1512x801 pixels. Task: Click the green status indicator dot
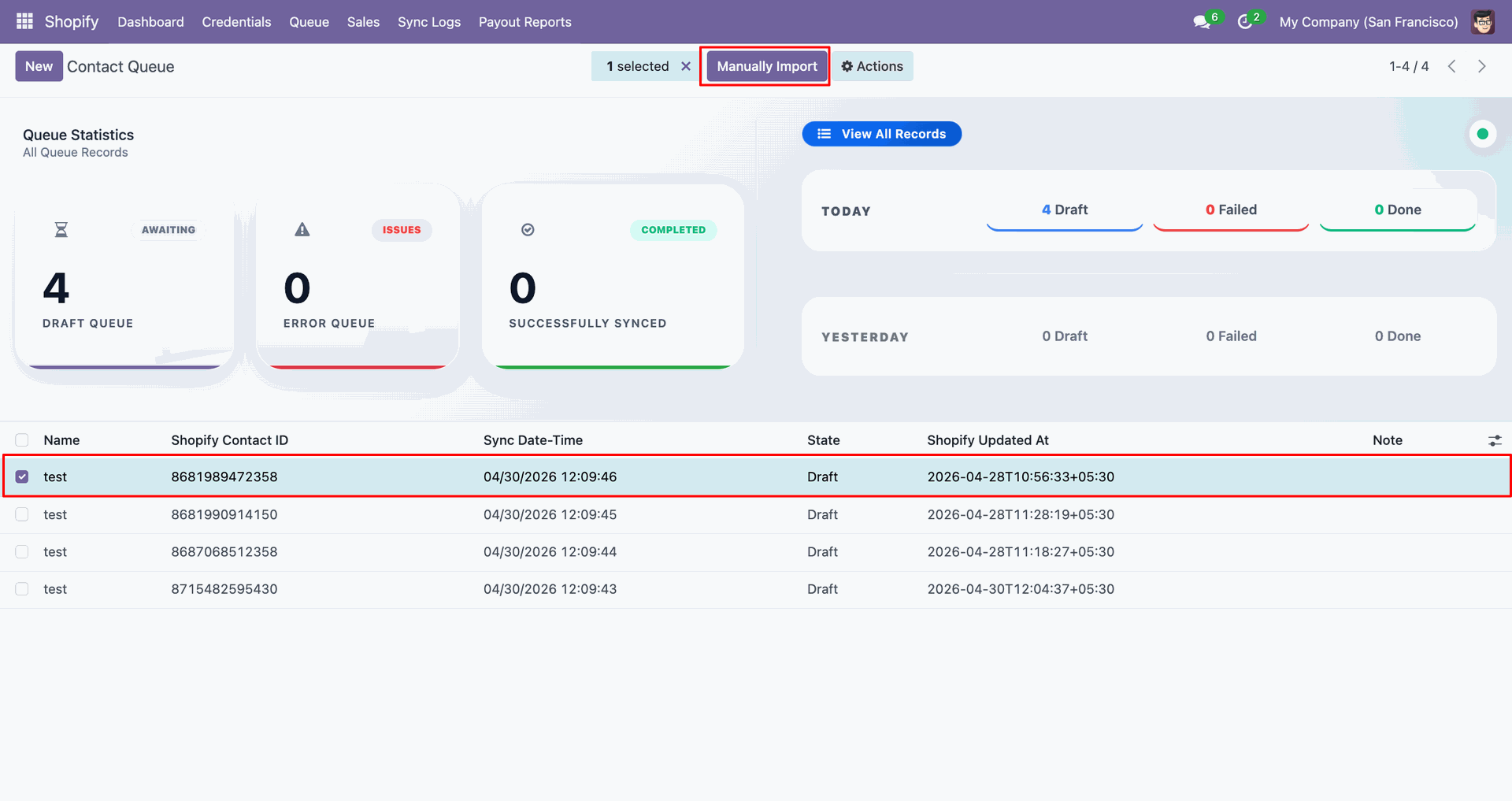tap(1483, 134)
